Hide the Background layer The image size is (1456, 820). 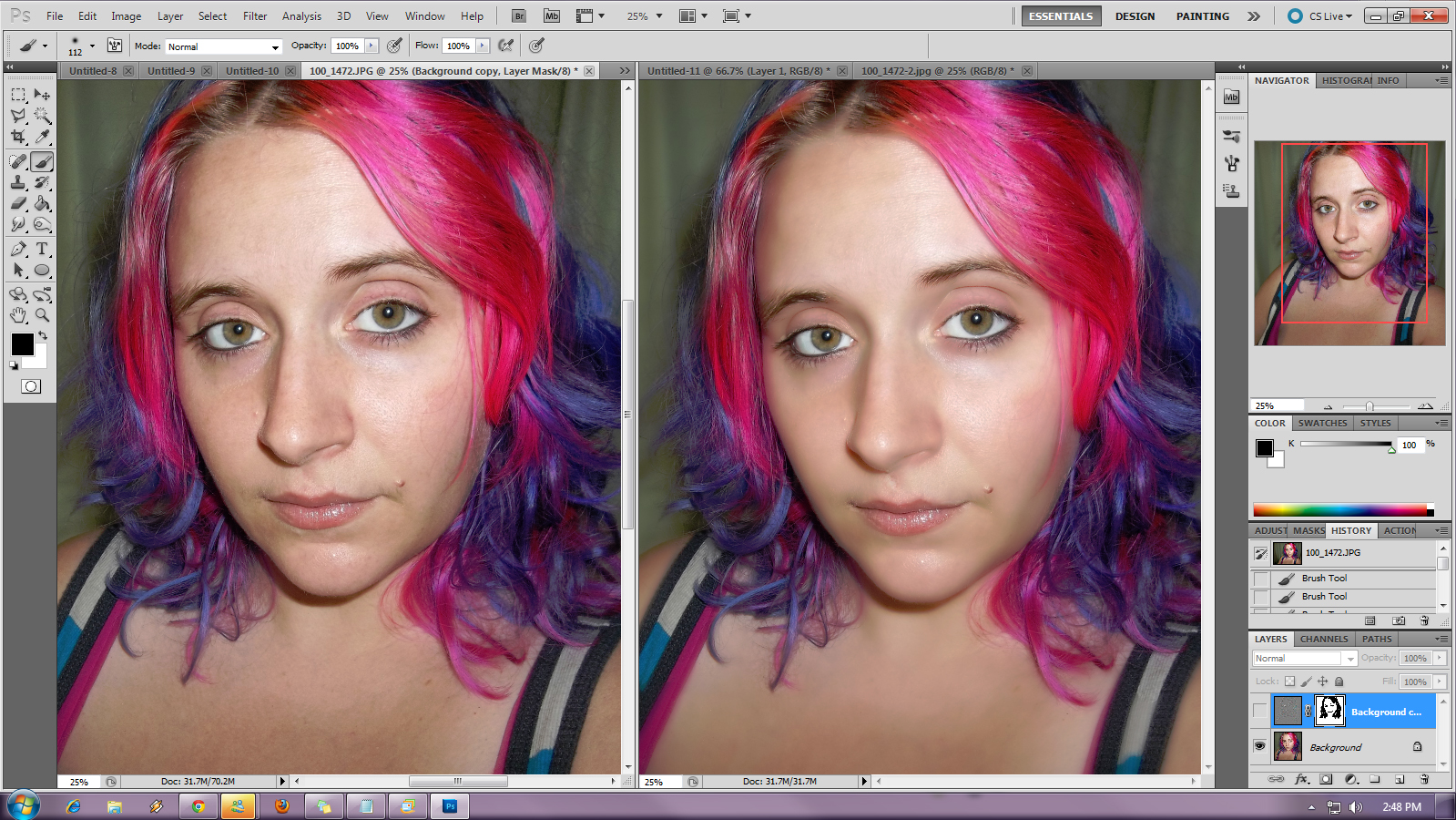1260,746
